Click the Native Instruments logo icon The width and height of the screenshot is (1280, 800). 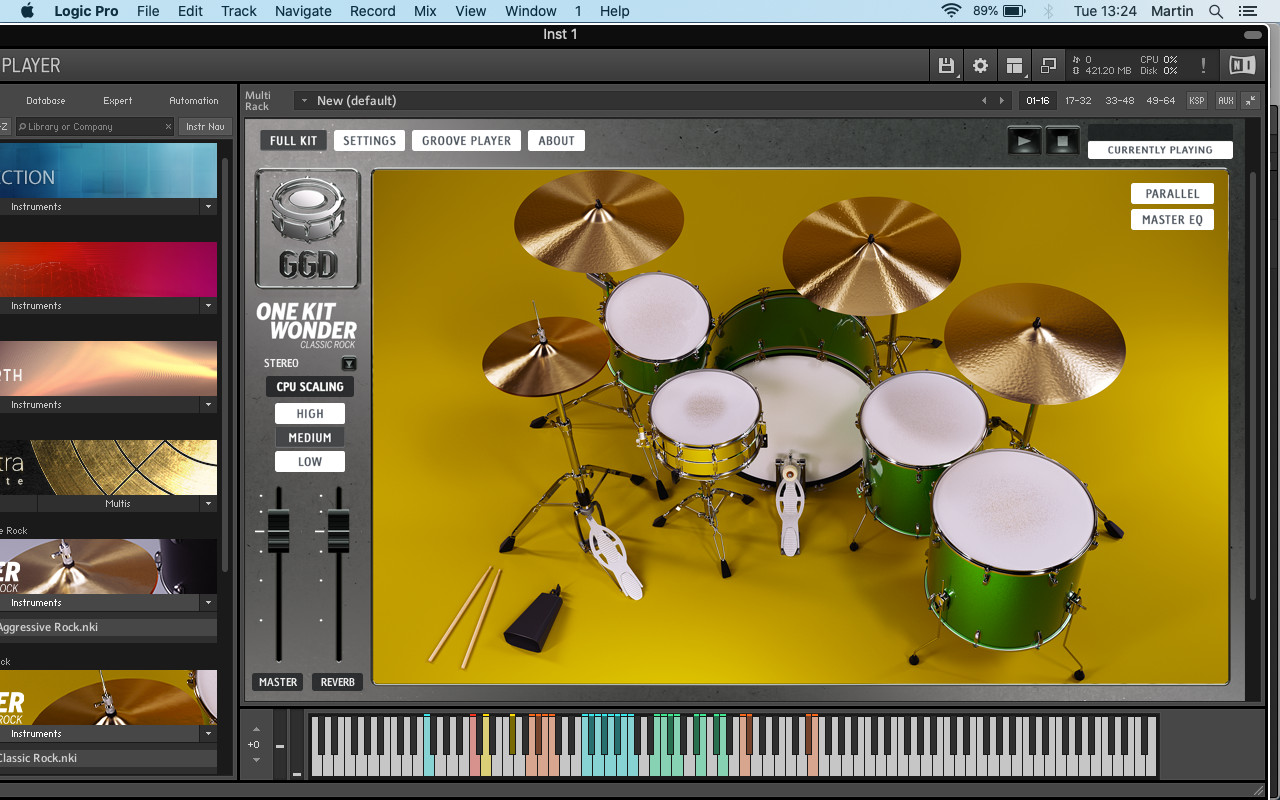coord(1242,64)
